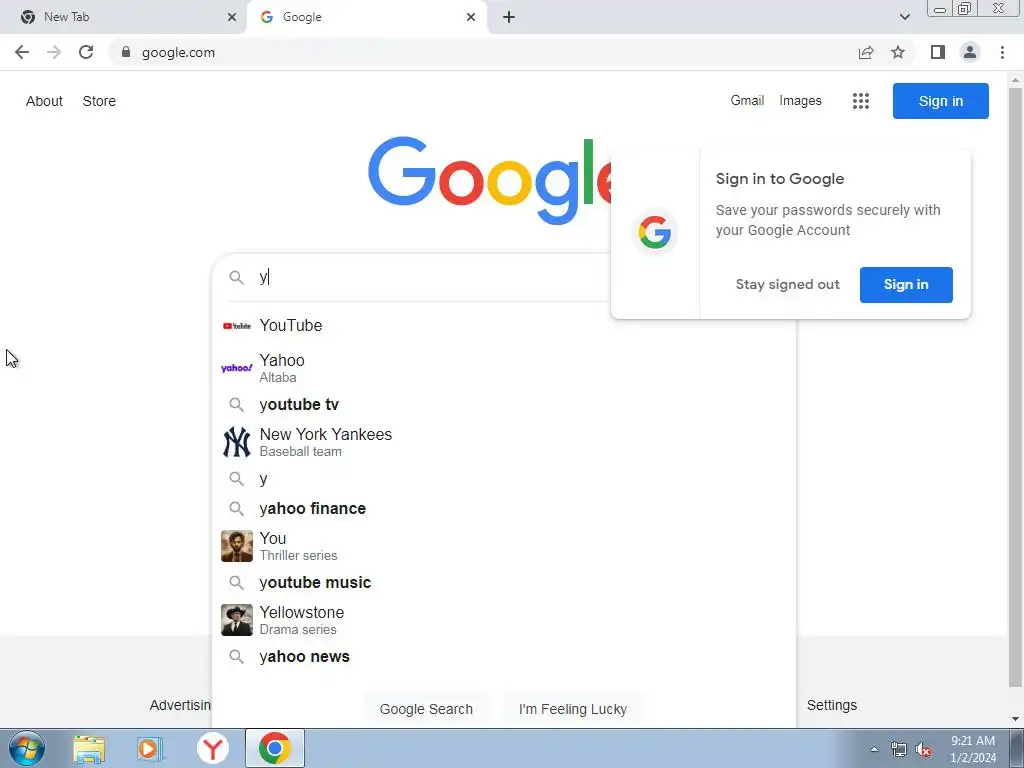Open the About link
Screen dimensions: 1024x768
tap(44, 101)
